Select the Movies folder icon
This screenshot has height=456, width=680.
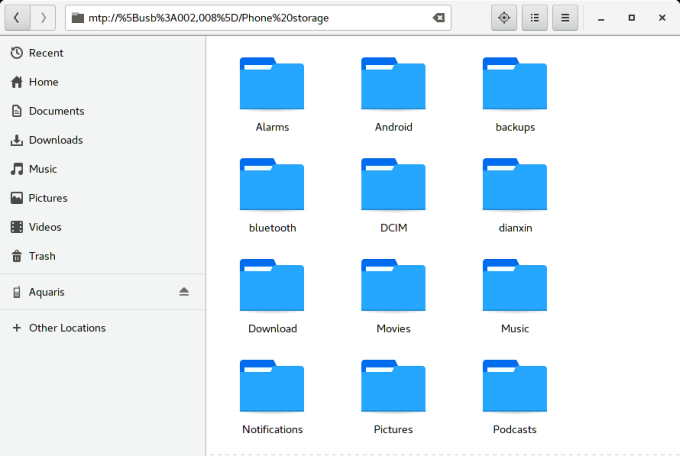(393, 285)
